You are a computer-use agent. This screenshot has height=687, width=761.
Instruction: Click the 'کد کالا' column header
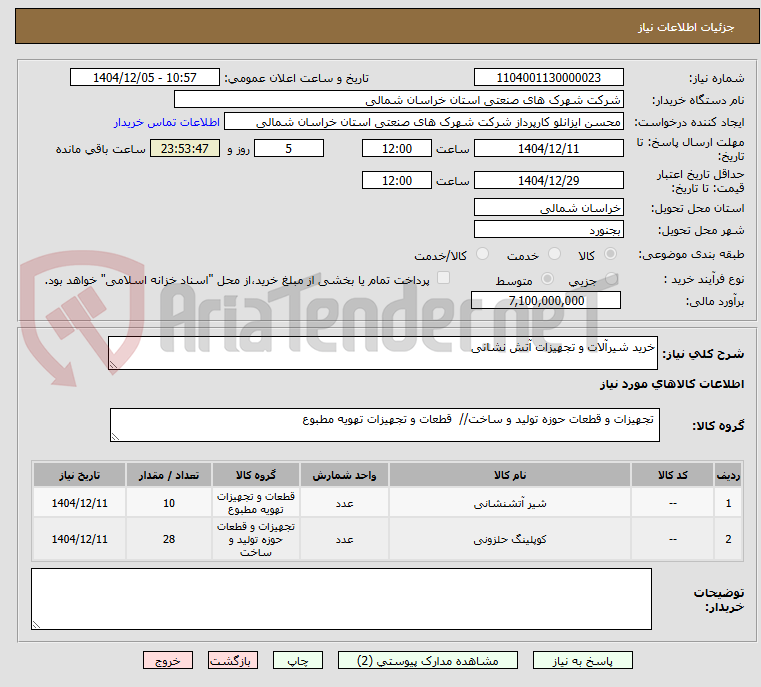click(672, 475)
